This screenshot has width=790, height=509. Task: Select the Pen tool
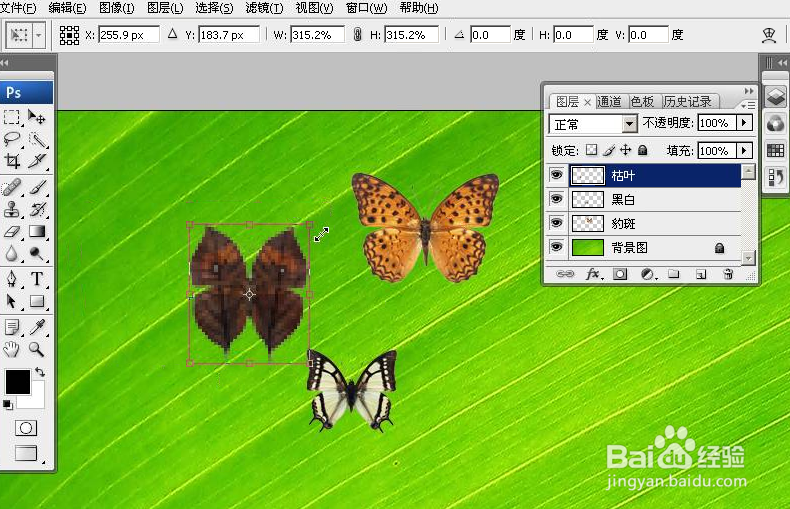12,279
